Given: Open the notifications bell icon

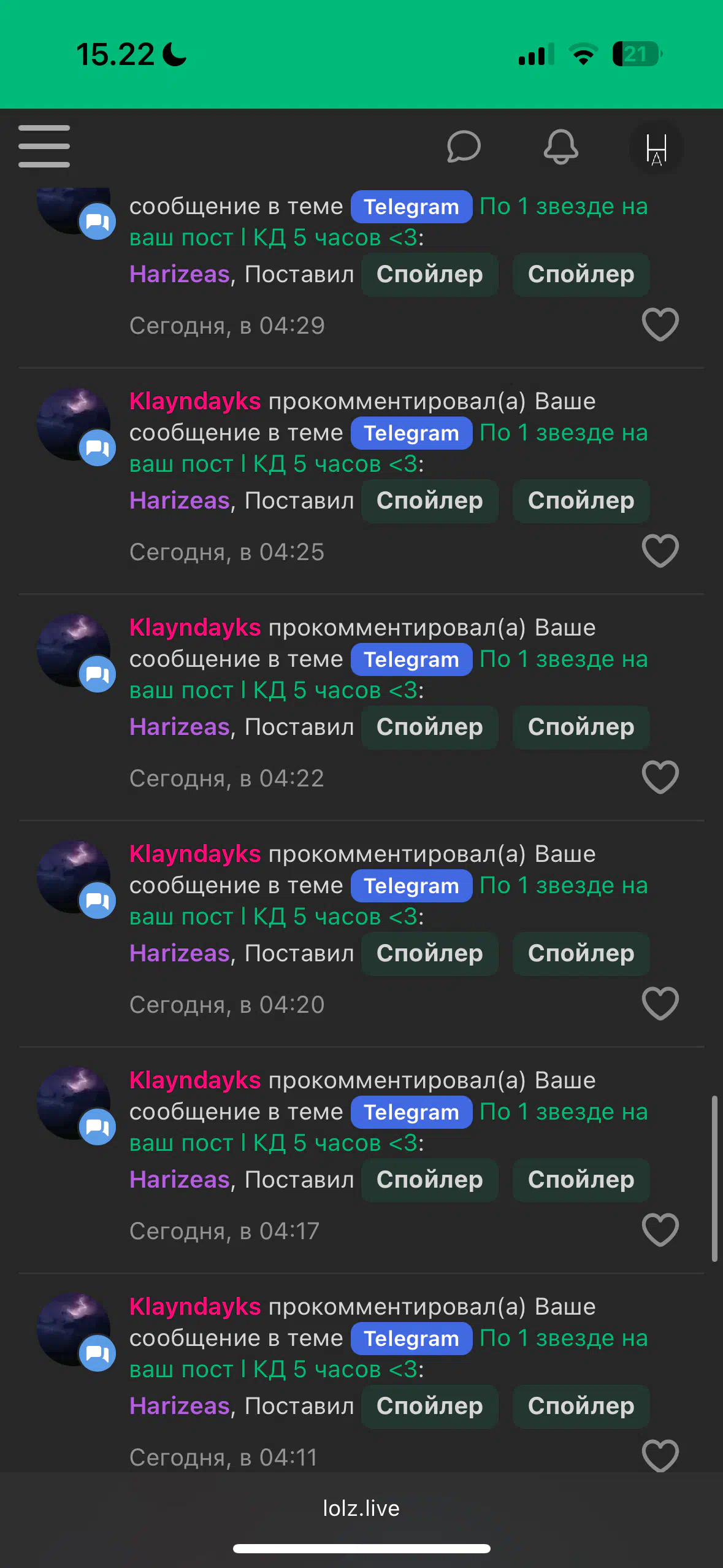Looking at the screenshot, I should tap(561, 147).
